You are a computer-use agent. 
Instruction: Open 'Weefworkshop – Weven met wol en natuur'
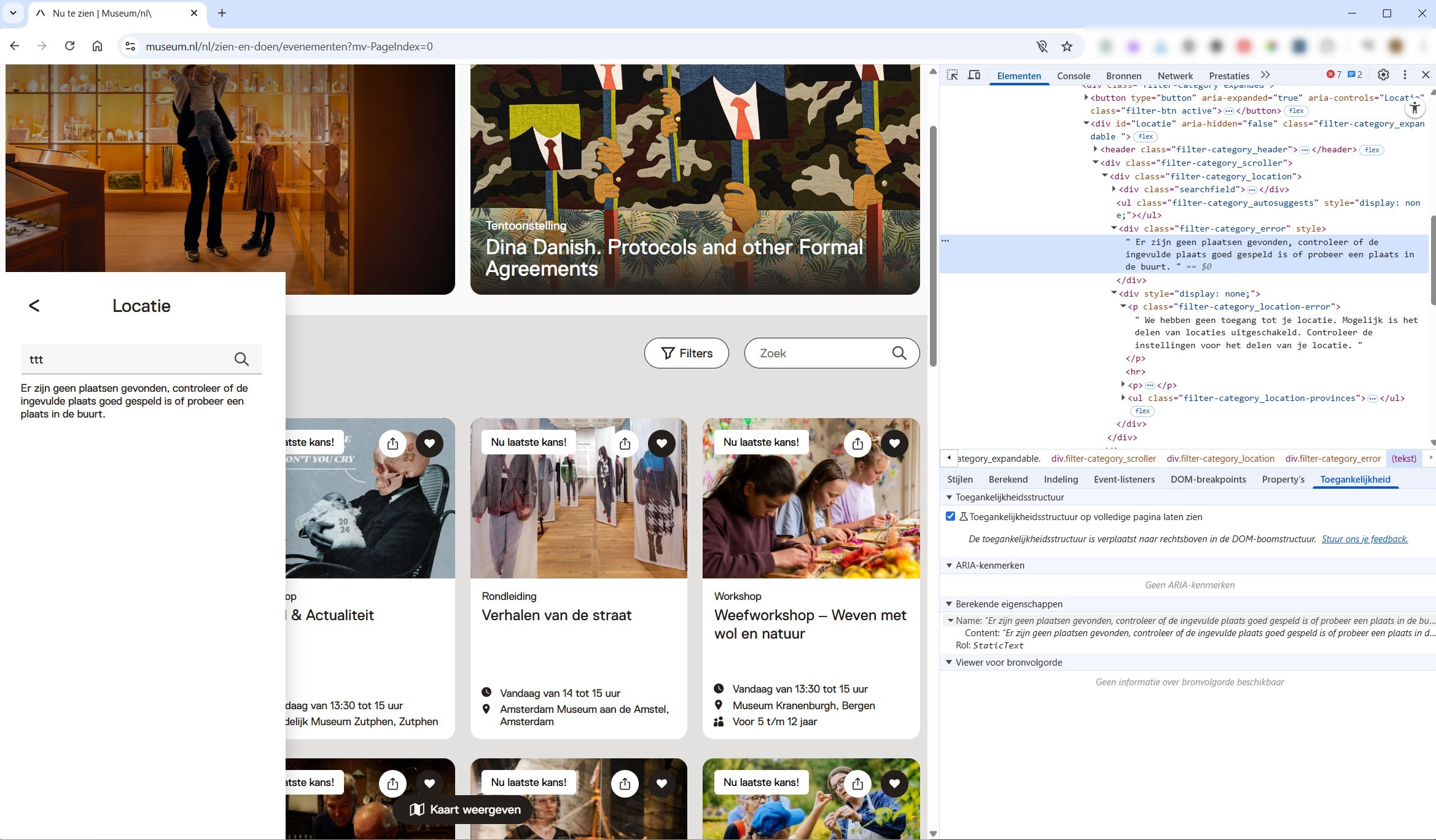coord(810,624)
